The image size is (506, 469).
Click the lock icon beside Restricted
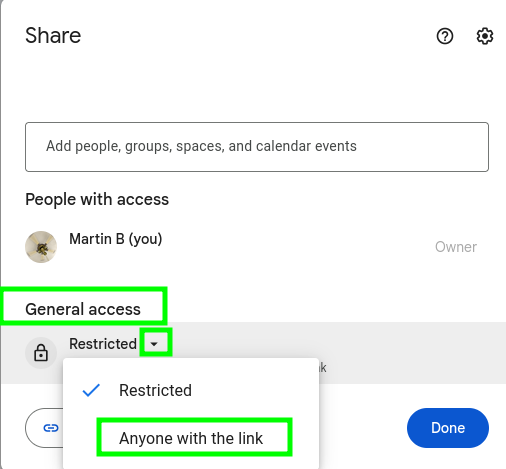pos(41,353)
